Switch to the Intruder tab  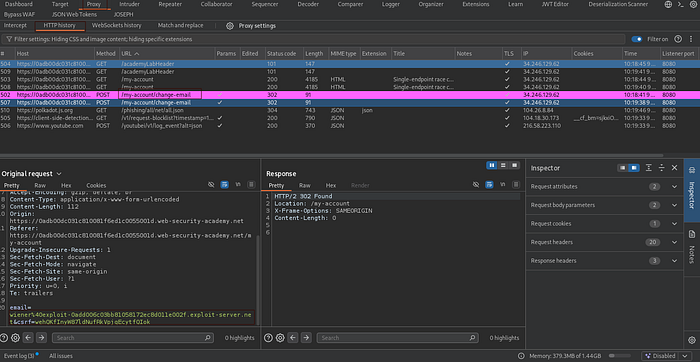129,4
